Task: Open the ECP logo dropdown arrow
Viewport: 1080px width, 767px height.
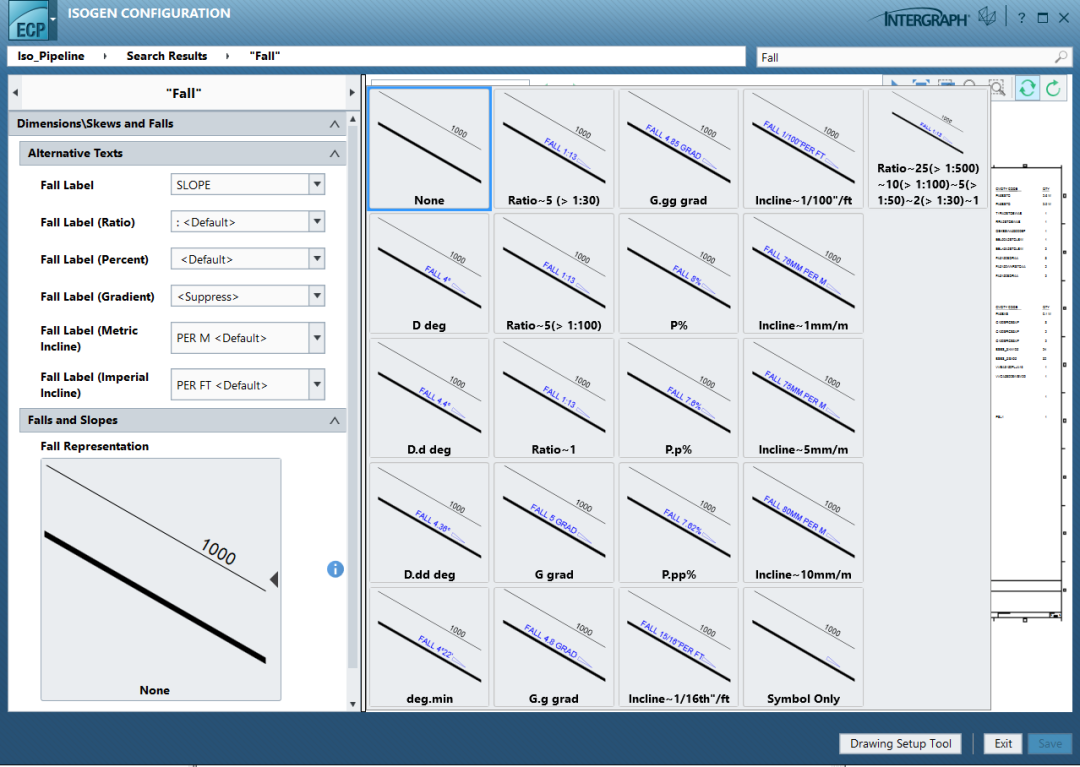Action: 53,20
